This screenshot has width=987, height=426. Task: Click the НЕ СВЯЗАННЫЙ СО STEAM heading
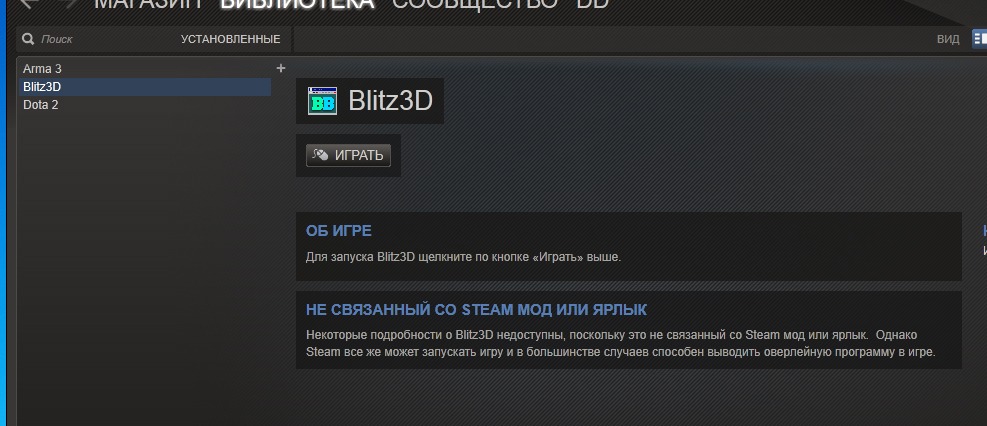click(x=476, y=310)
